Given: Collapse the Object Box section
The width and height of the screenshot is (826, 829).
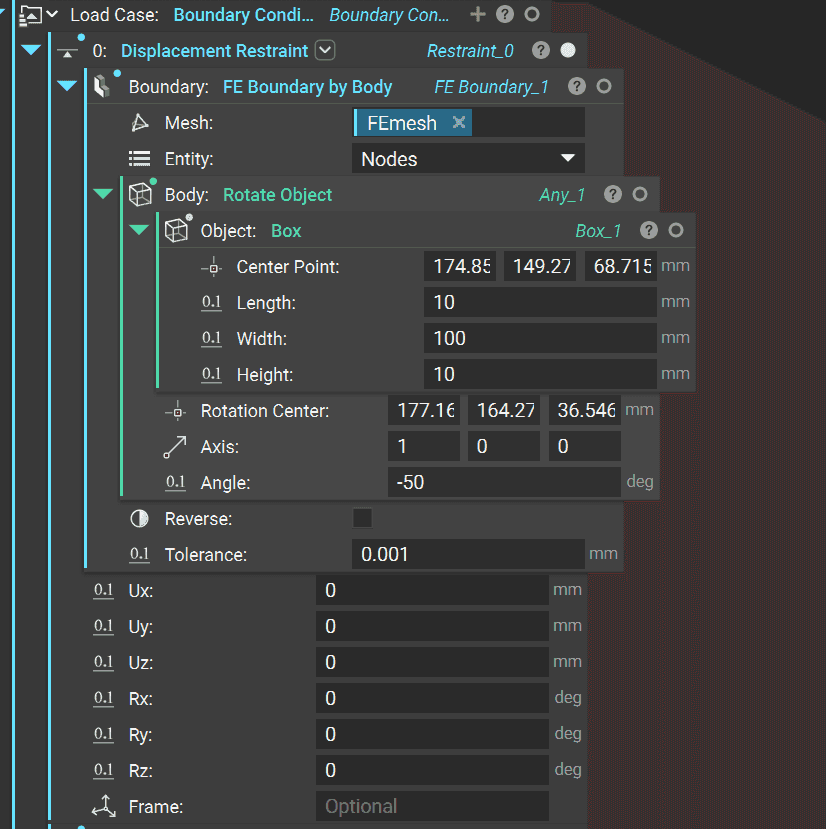Looking at the screenshot, I should point(139,231).
